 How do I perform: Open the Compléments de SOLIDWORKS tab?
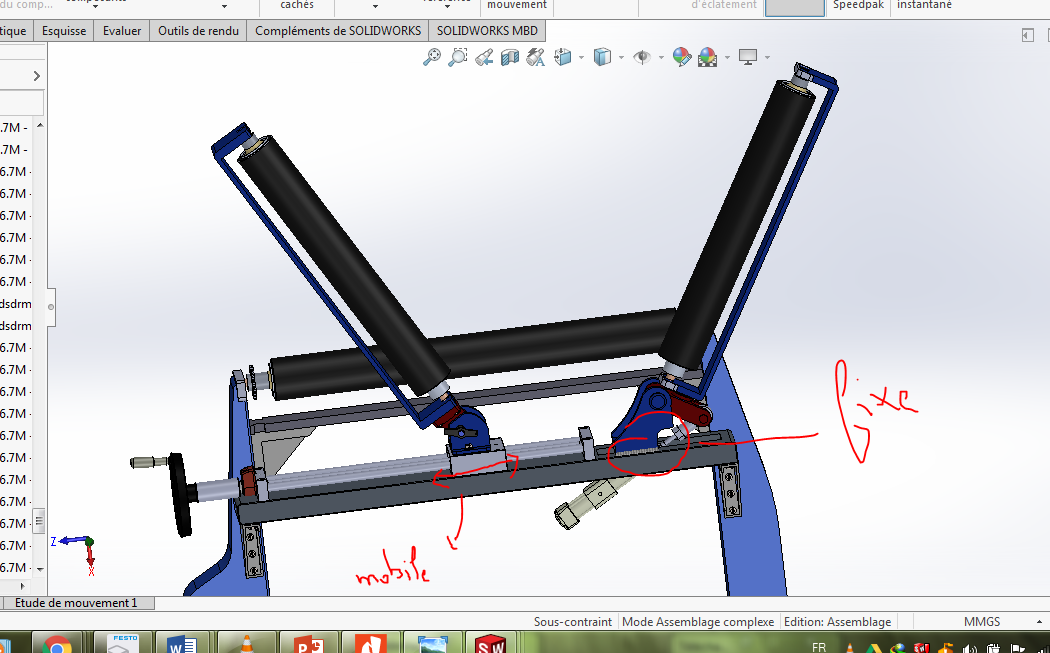[338, 31]
